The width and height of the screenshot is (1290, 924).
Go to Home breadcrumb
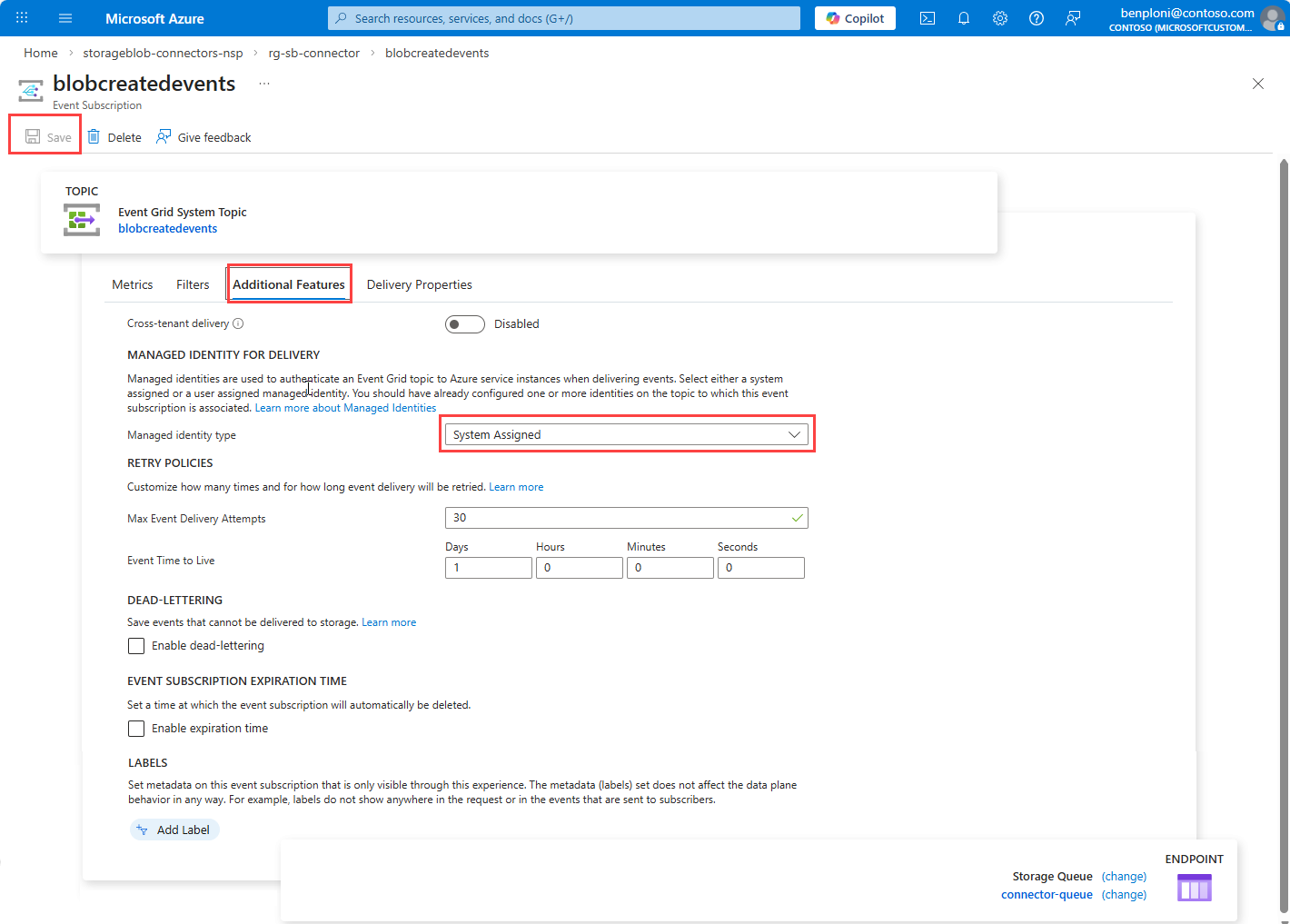(x=41, y=53)
